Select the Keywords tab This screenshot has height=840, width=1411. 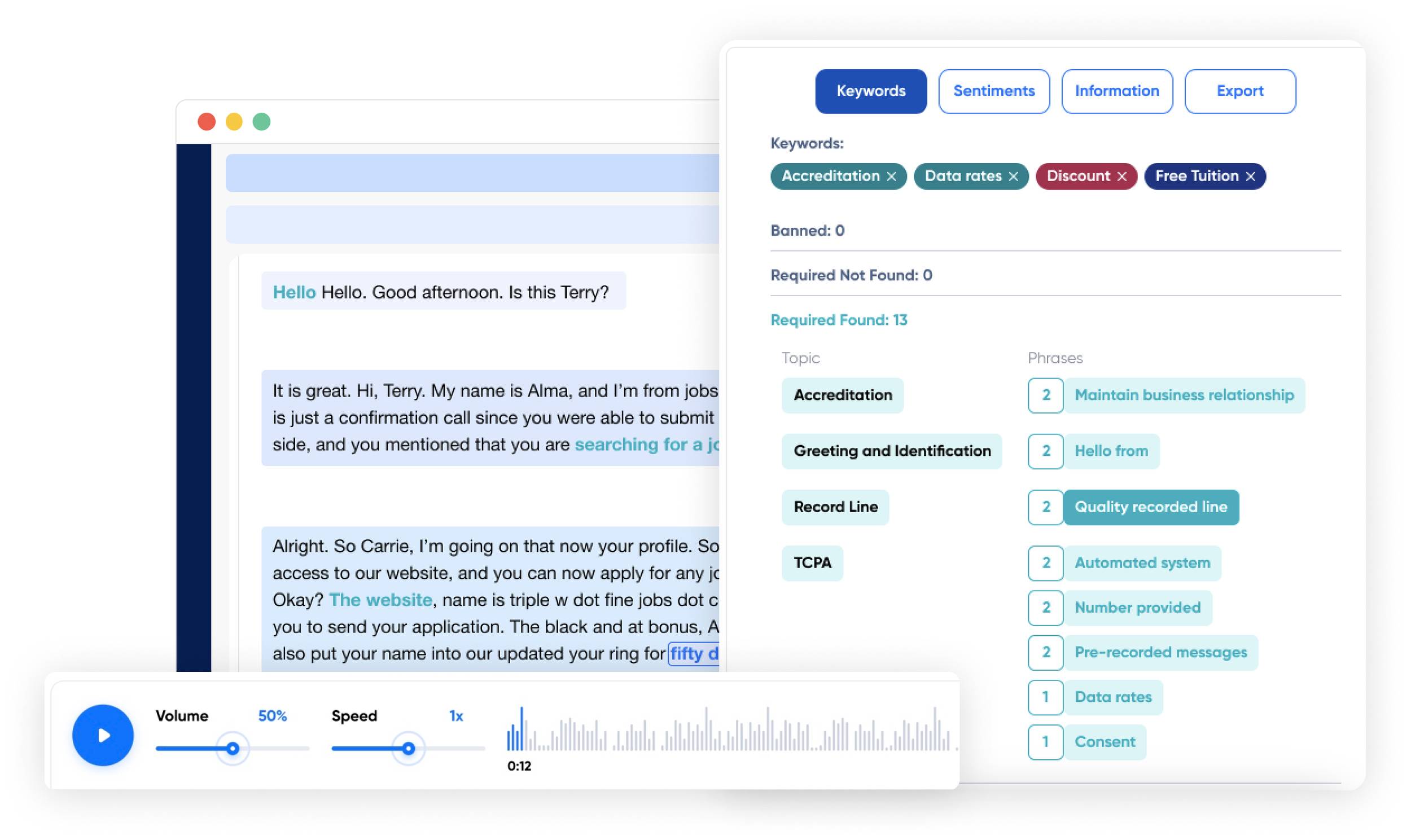[871, 91]
